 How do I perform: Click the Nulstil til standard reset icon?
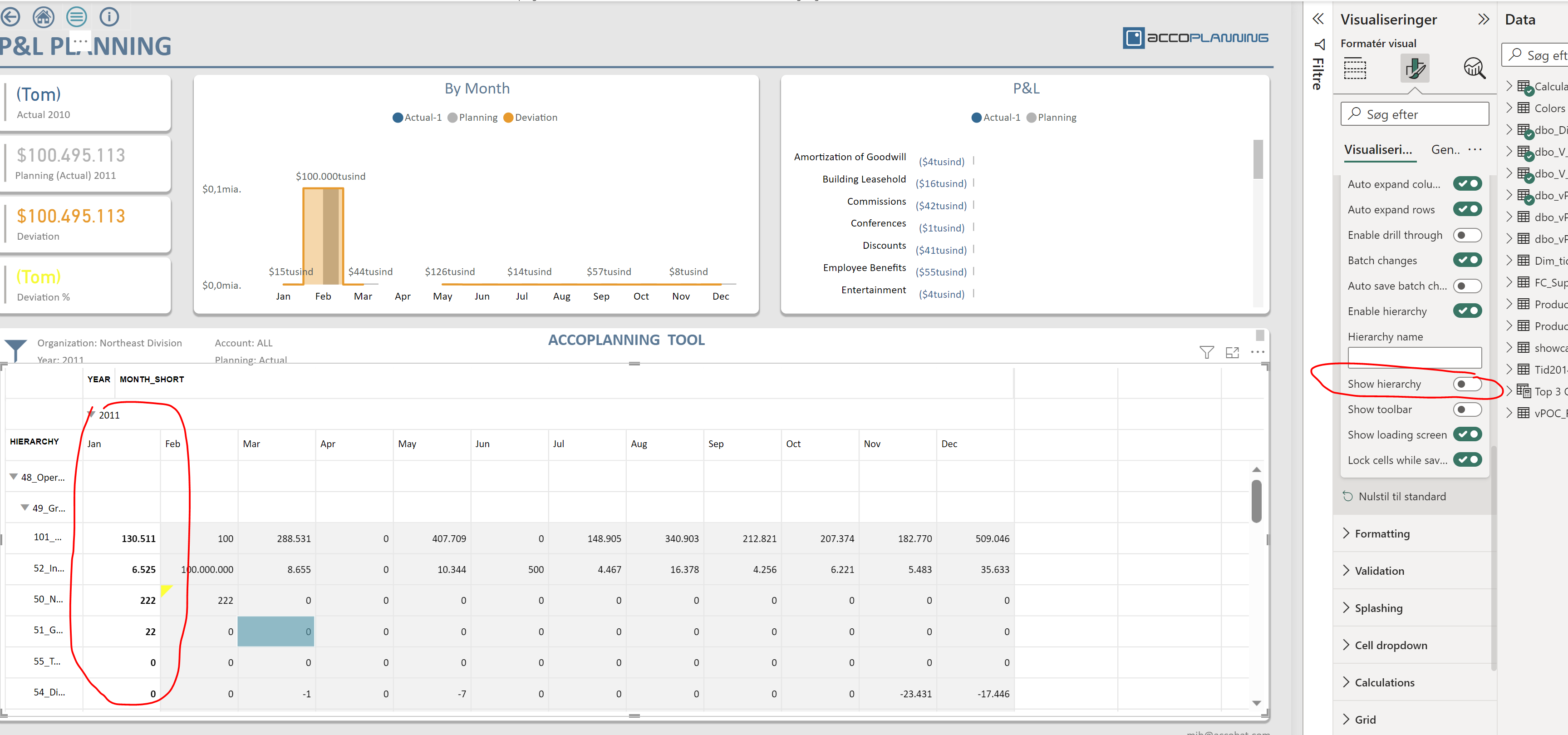(1347, 496)
